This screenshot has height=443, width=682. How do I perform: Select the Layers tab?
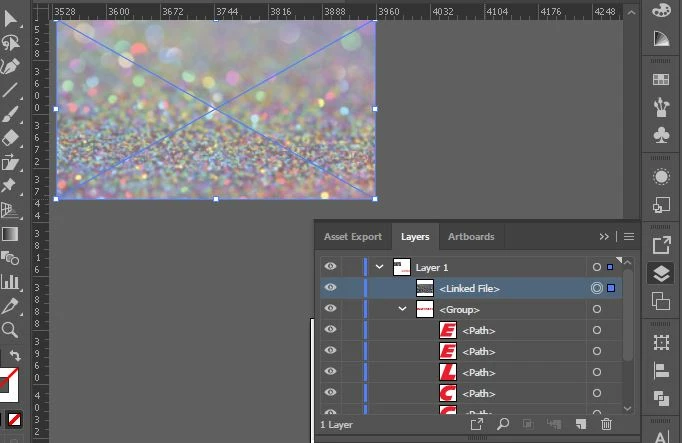(415, 236)
